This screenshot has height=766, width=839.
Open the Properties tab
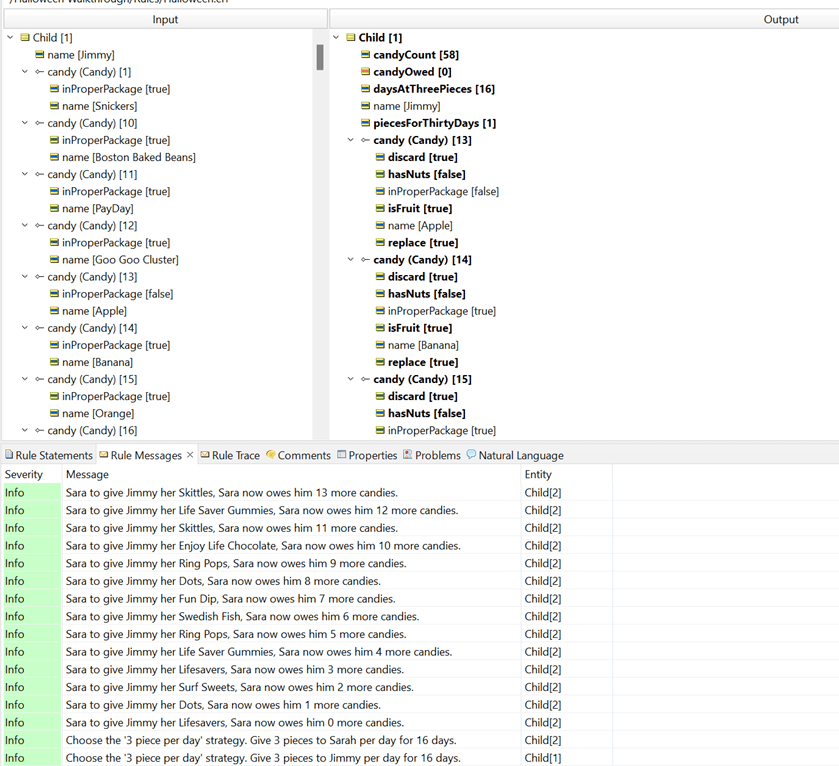click(x=372, y=455)
